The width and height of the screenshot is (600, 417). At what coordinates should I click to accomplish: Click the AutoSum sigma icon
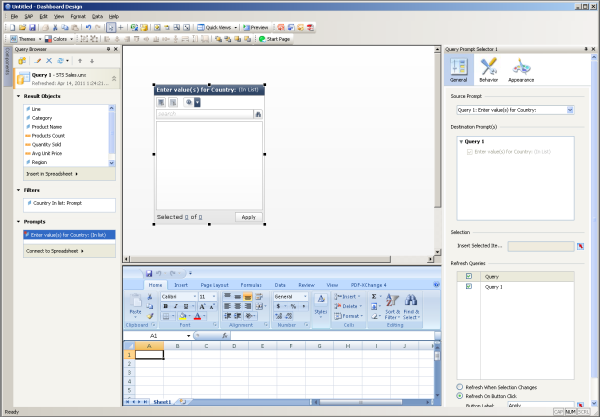[x=374, y=296]
